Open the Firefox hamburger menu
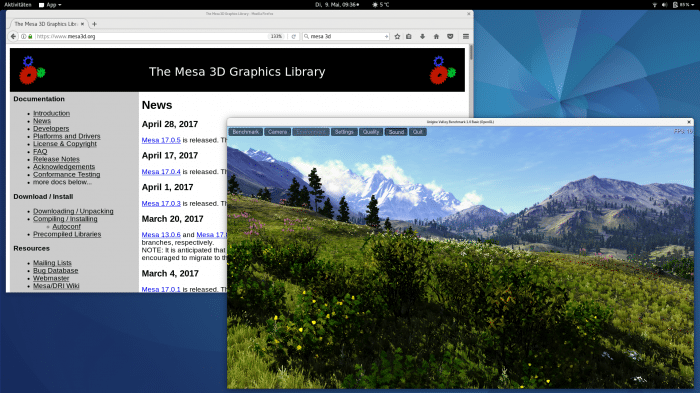Screen dimensions: 700x393 point(466,37)
